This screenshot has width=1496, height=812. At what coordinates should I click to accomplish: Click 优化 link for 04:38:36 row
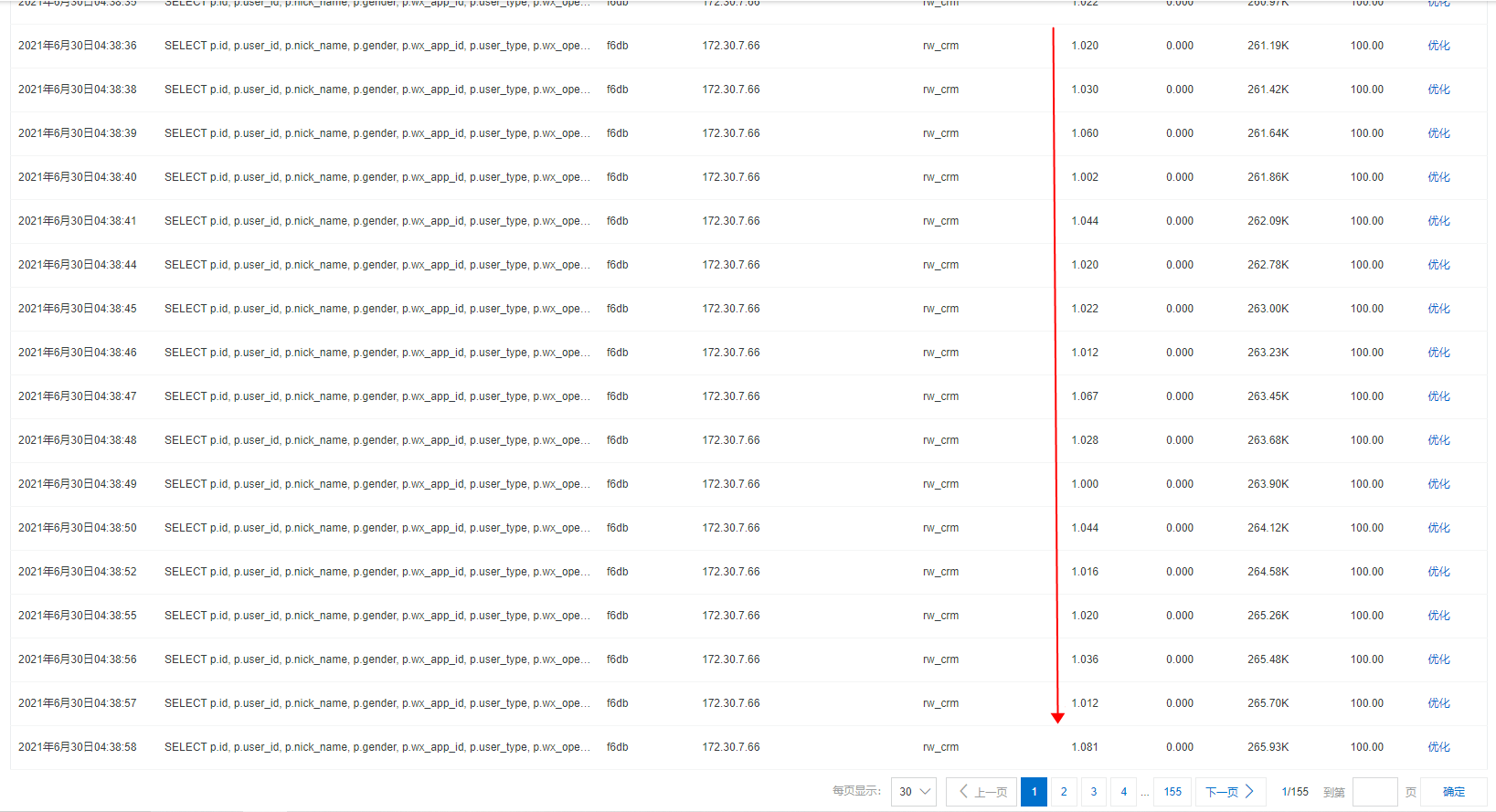1438,46
